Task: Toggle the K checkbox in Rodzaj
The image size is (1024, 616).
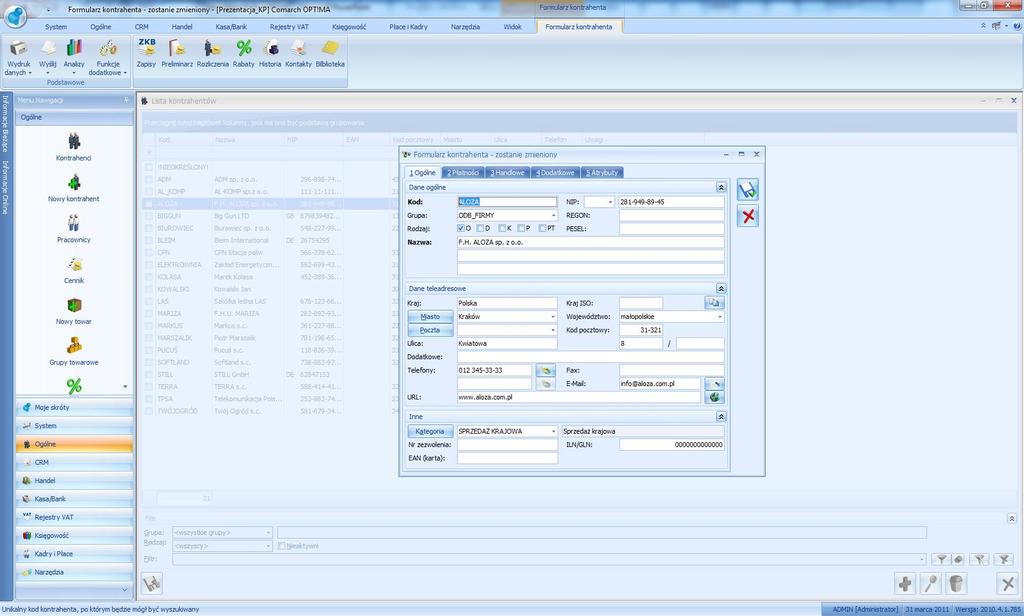Action: click(502, 229)
